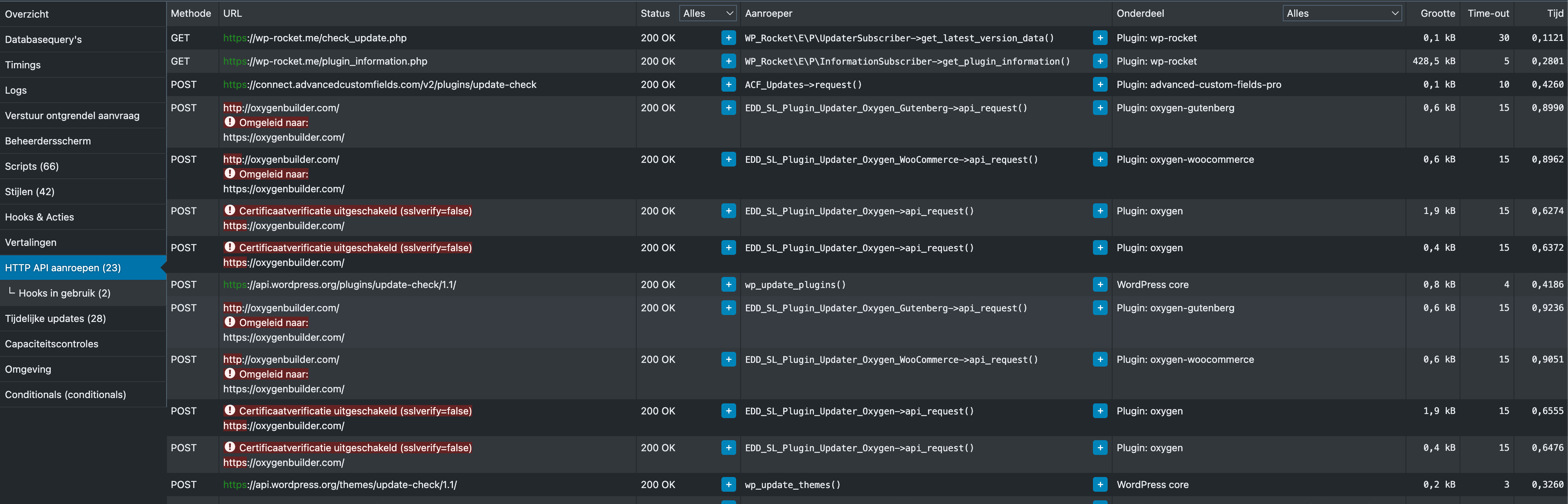Expand status details of the themes update-check row
Screen dimensions: 1568x504
[728, 484]
